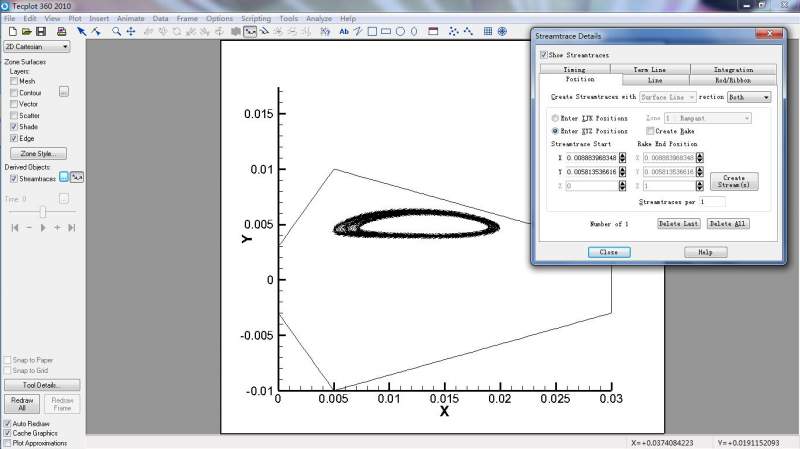Viewport: 800px width, 449px height.
Task: Enable the Plot Approximations checkbox
Action: click(x=7, y=443)
